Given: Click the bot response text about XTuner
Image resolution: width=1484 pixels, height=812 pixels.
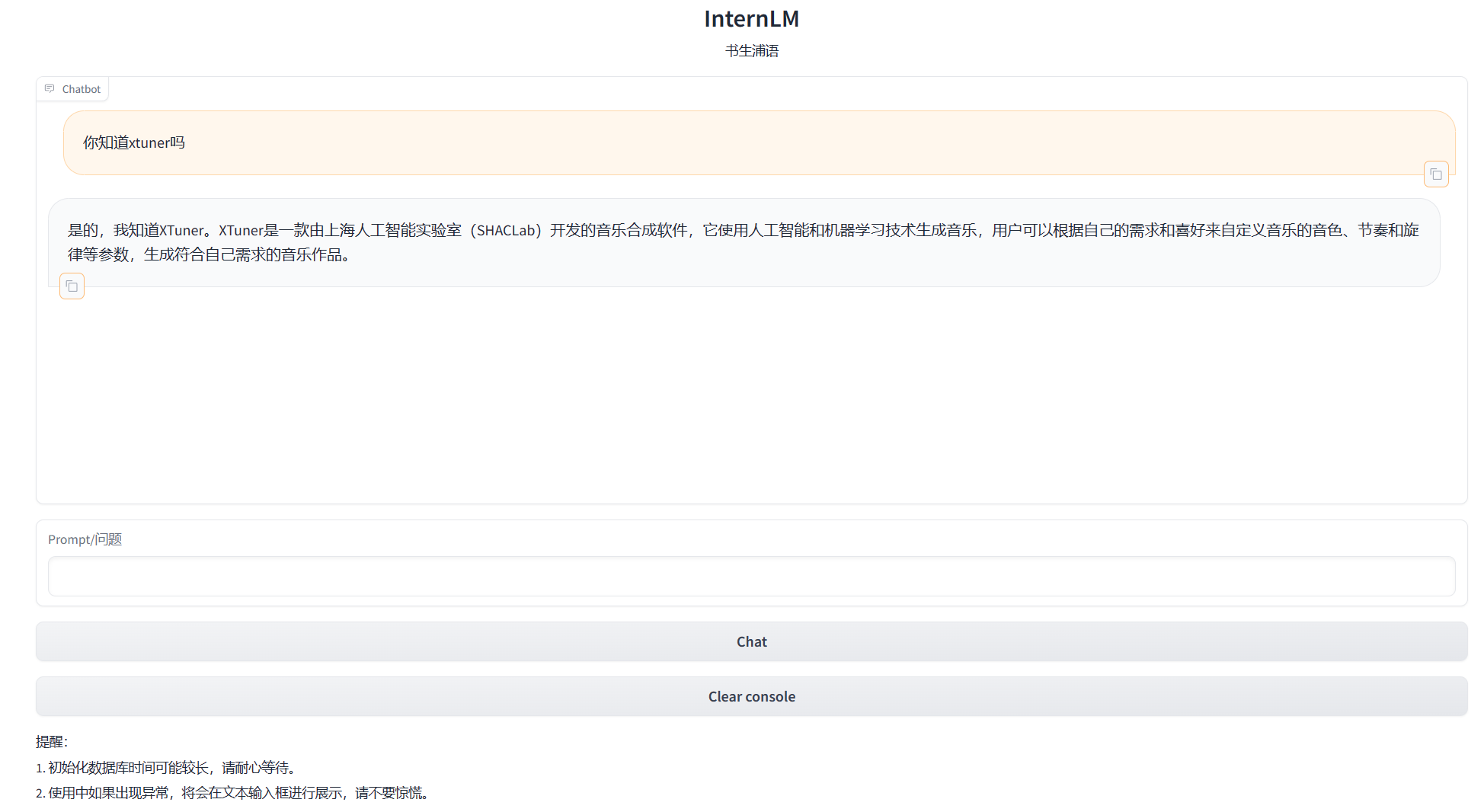Looking at the screenshot, I should coord(744,242).
